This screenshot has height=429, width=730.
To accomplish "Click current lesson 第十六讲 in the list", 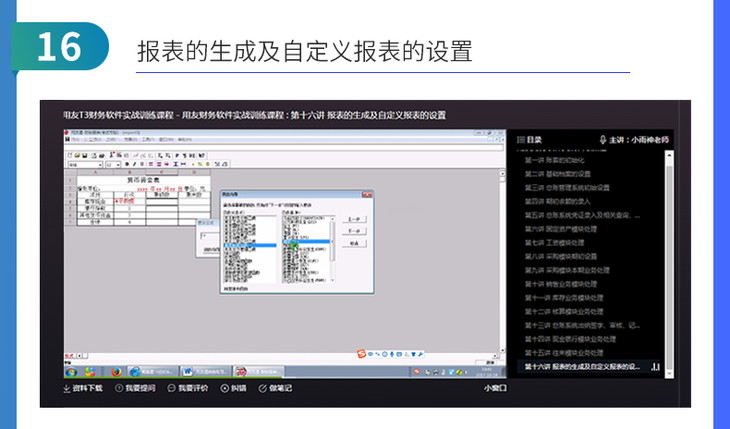I will [582, 367].
